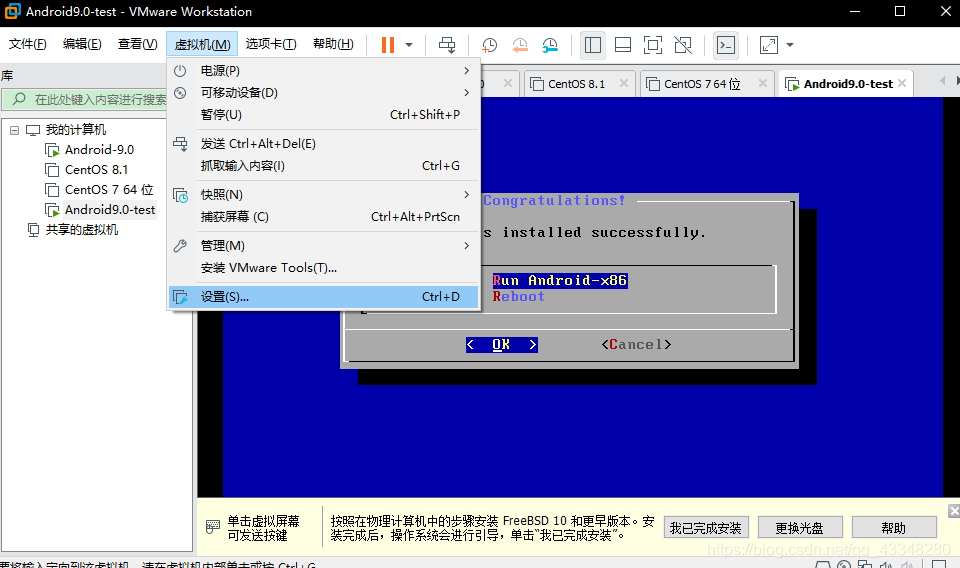The height and width of the screenshot is (568, 960).
Task: Click Cancel in the installer dialog
Action: [x=636, y=345]
